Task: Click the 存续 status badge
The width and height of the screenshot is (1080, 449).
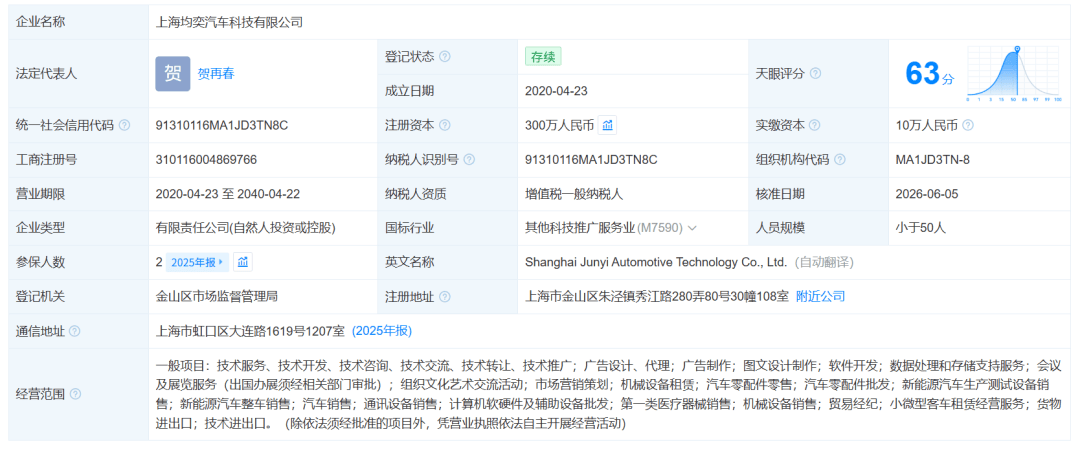Action: pyautogui.click(x=543, y=56)
